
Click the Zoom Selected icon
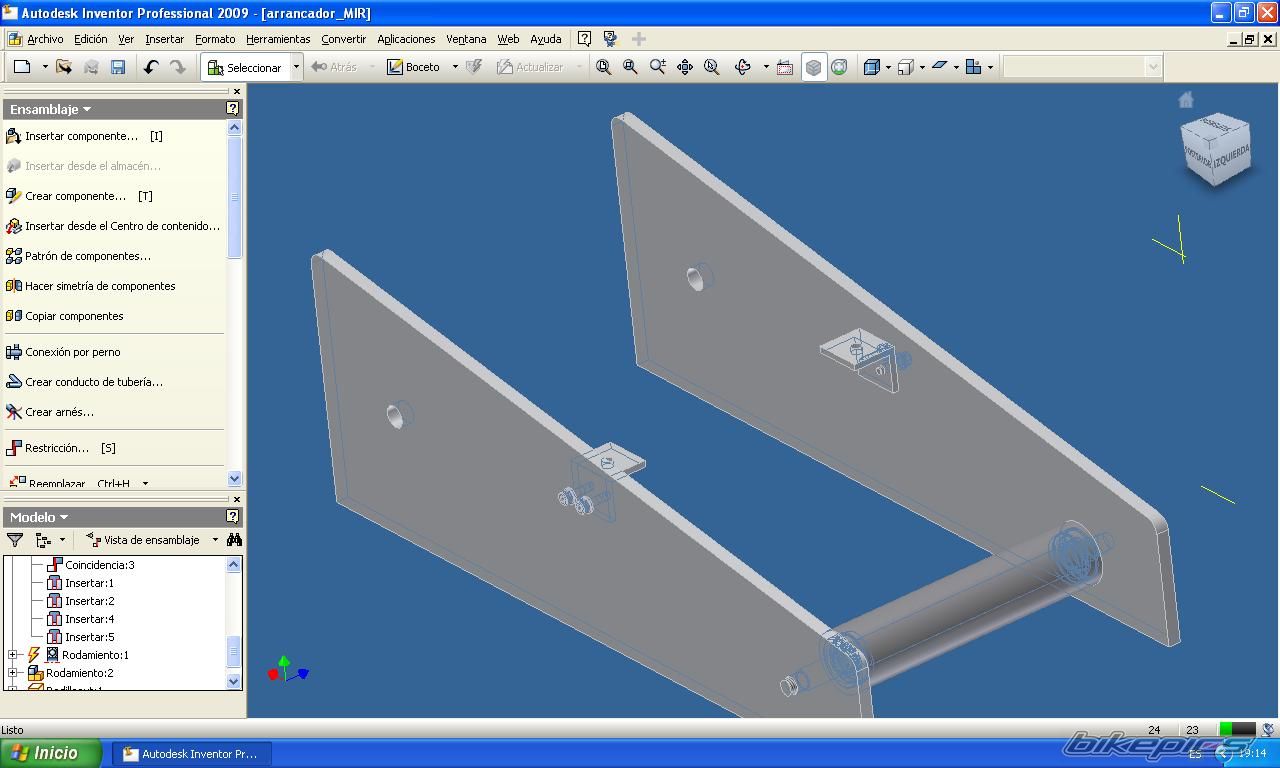tap(712, 67)
